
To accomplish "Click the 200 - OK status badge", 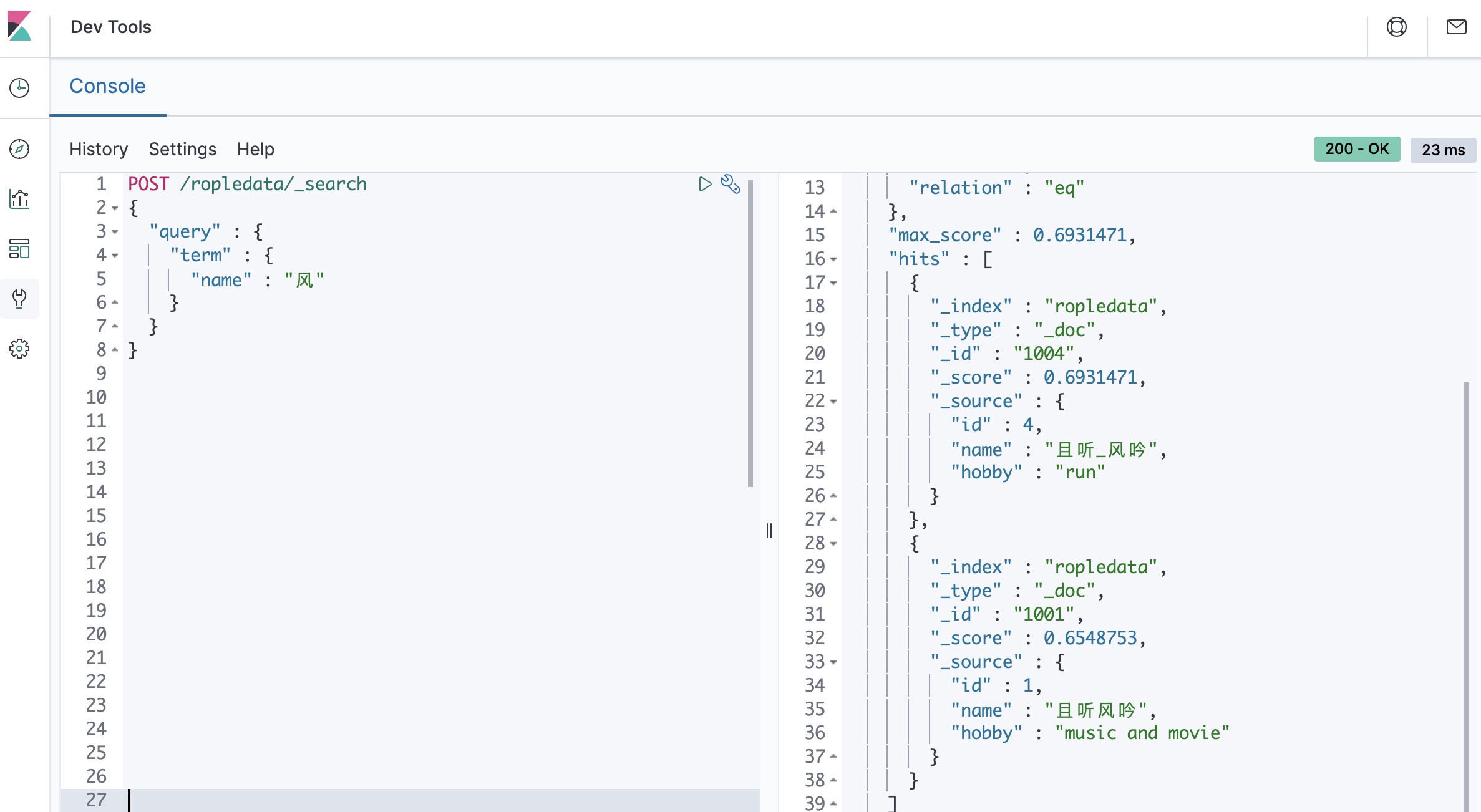I will pos(1357,149).
